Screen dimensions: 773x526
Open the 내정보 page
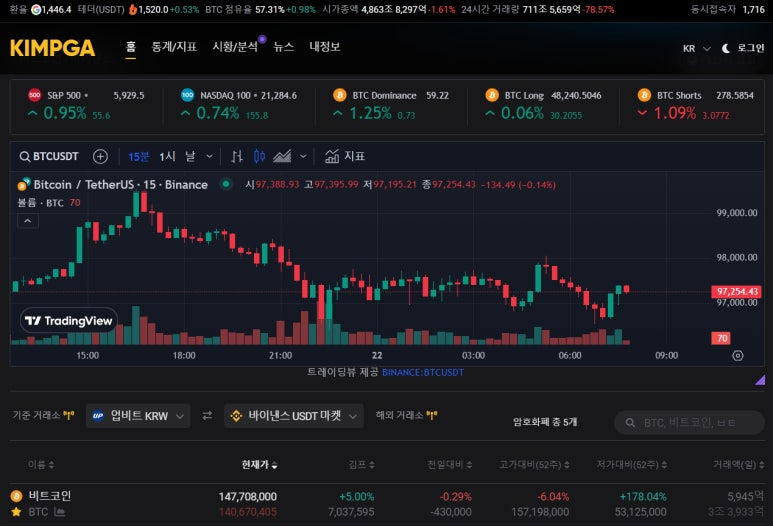coord(324,47)
